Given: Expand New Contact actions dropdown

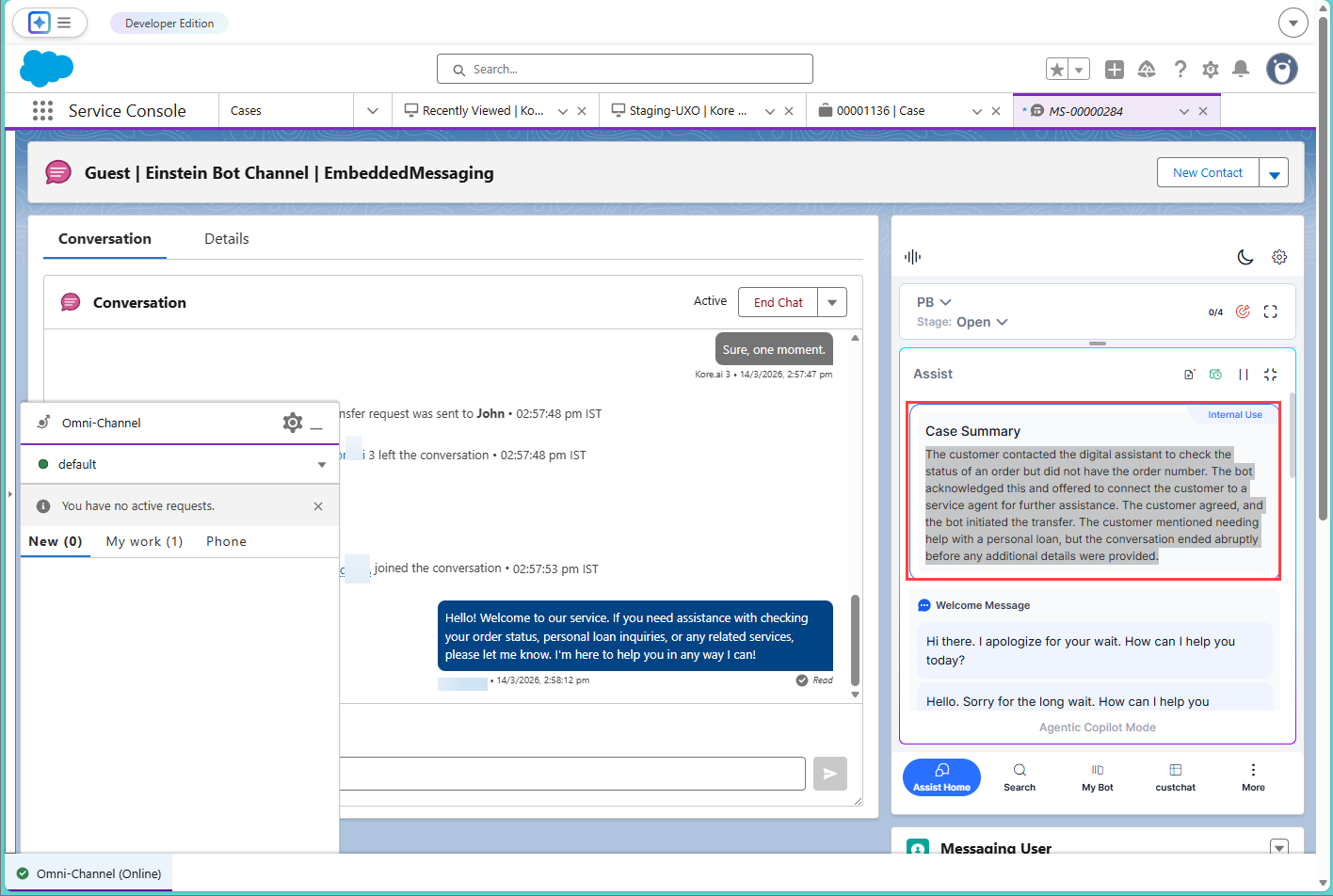Looking at the screenshot, I should coord(1274,173).
